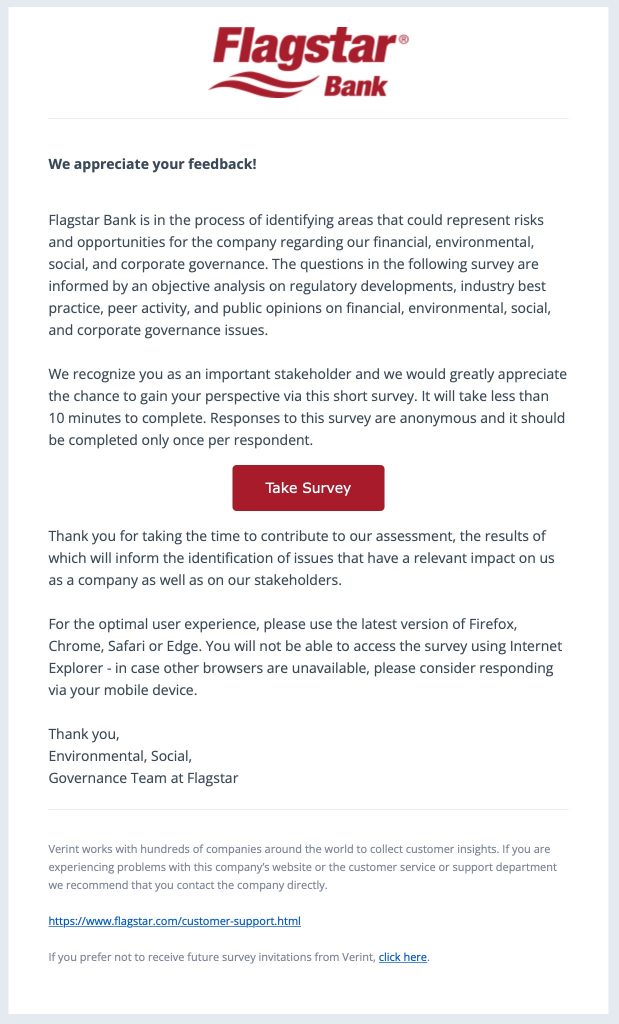Screen dimensions: 619x1024
Task: Click the paragraph starting Flagstar Bank is in the process
Action: pos(300,275)
